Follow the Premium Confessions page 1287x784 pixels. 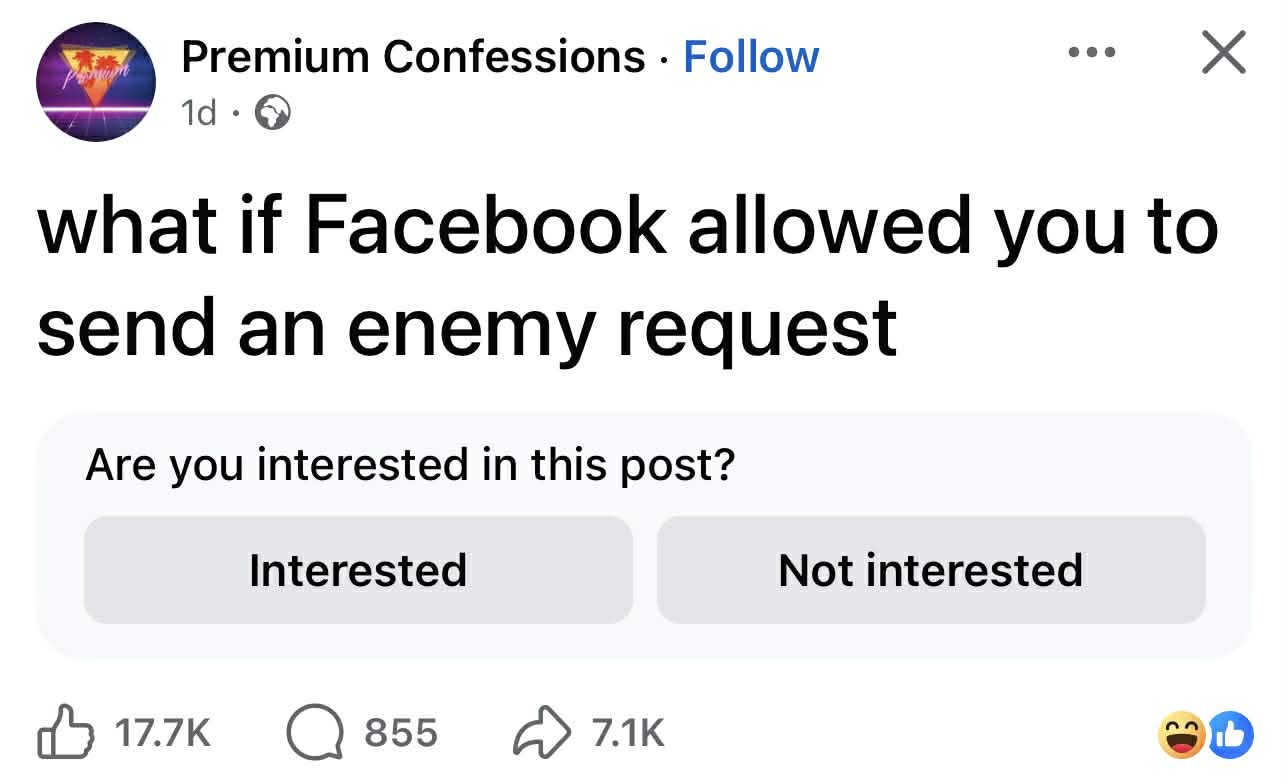[x=751, y=57]
